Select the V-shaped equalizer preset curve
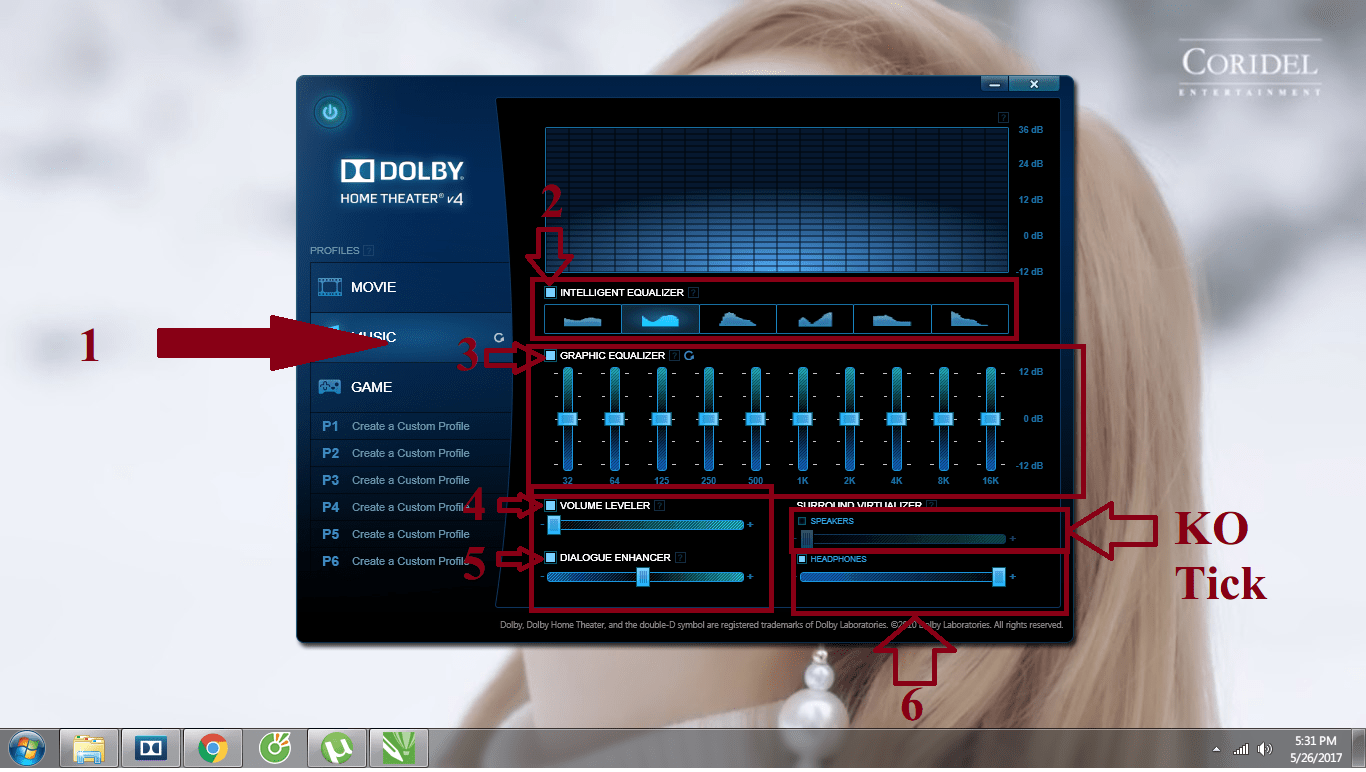1366x772 pixels. click(x=814, y=318)
